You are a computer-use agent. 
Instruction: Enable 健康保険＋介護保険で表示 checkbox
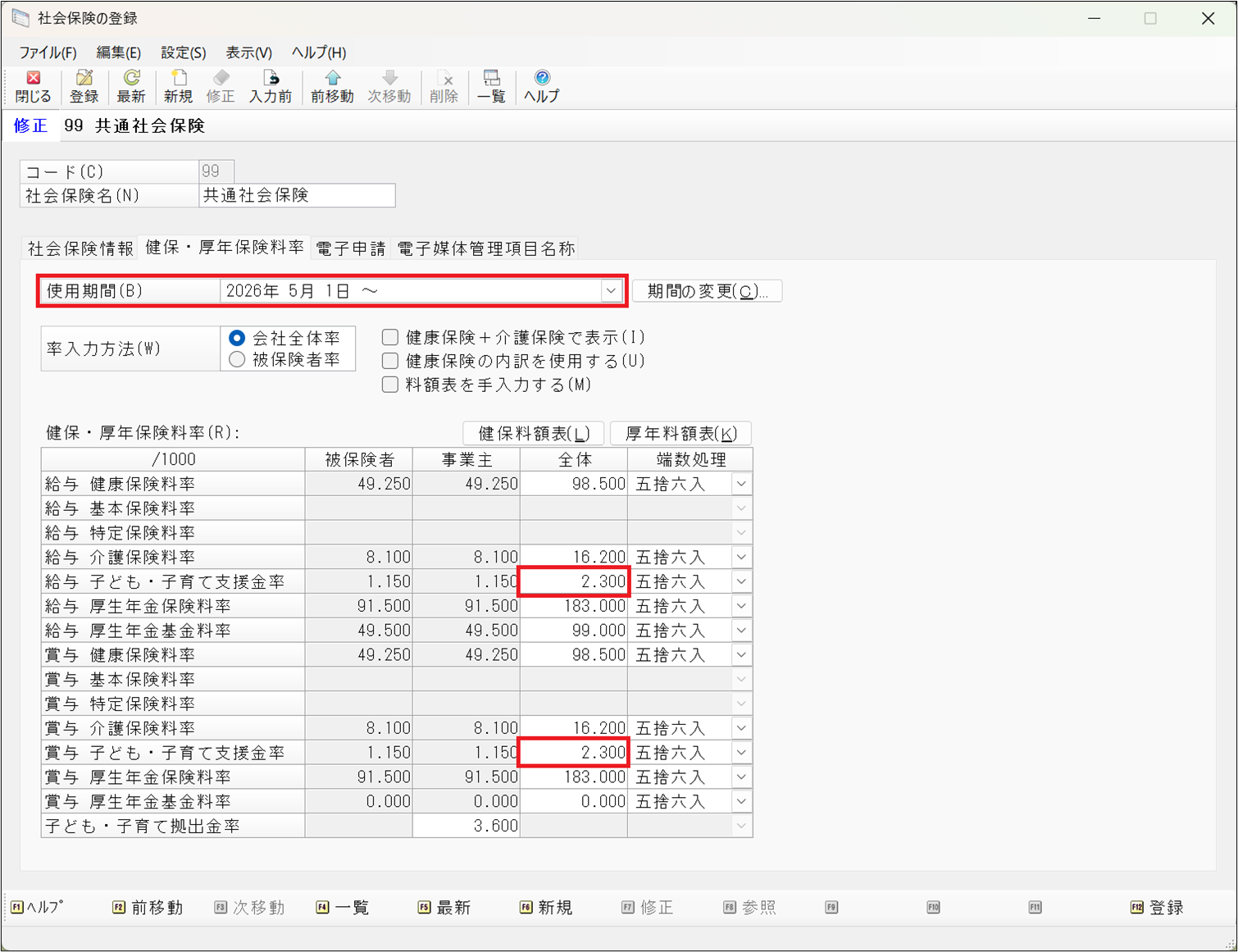point(390,337)
